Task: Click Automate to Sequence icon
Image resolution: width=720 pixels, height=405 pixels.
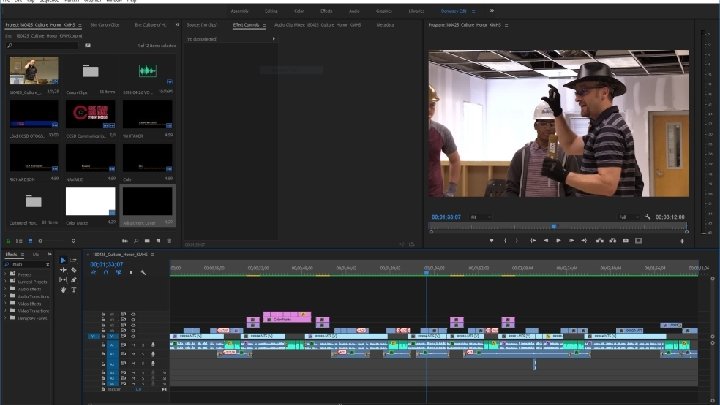Action: [124, 241]
